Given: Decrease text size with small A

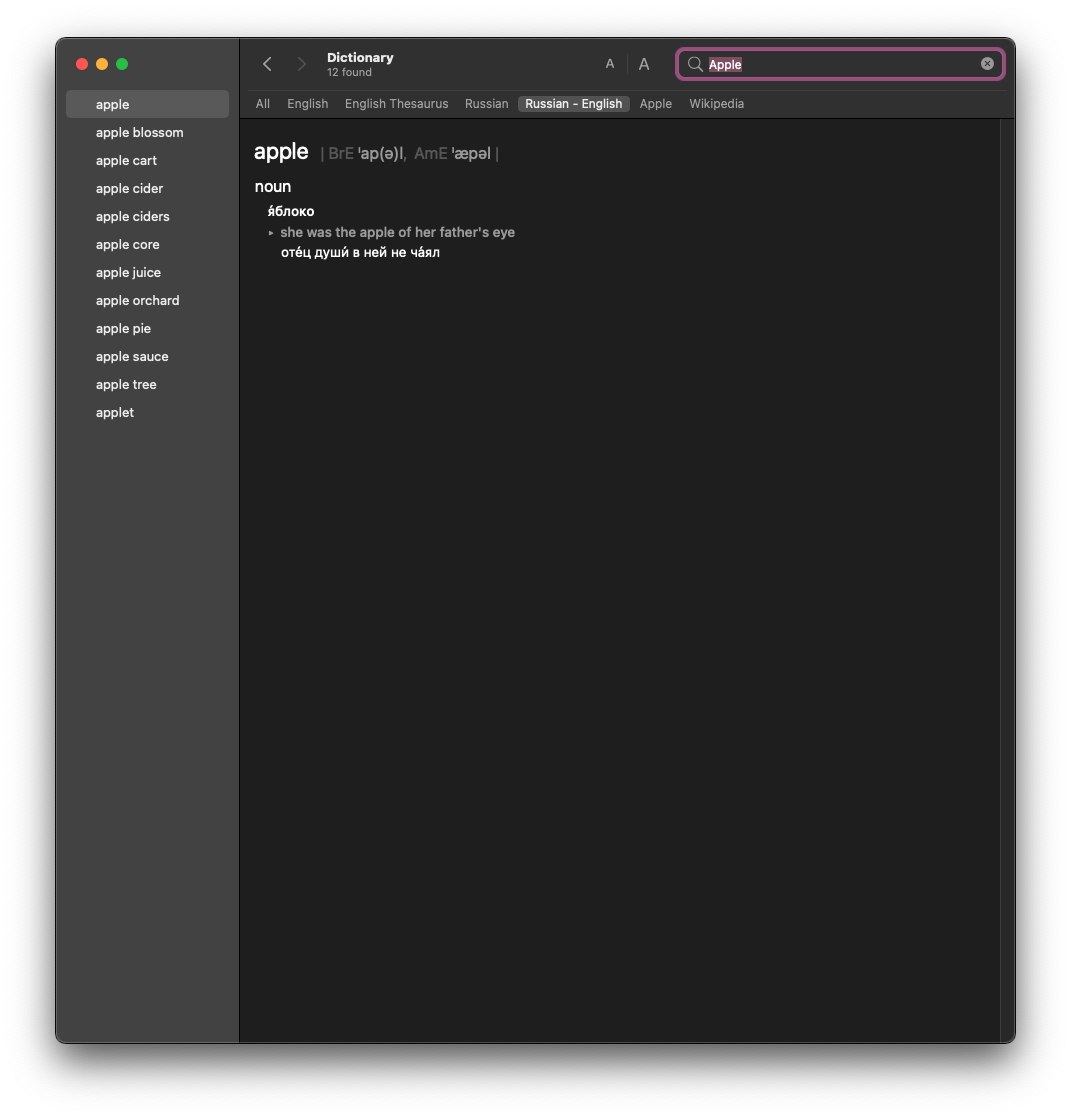Looking at the screenshot, I should [610, 64].
